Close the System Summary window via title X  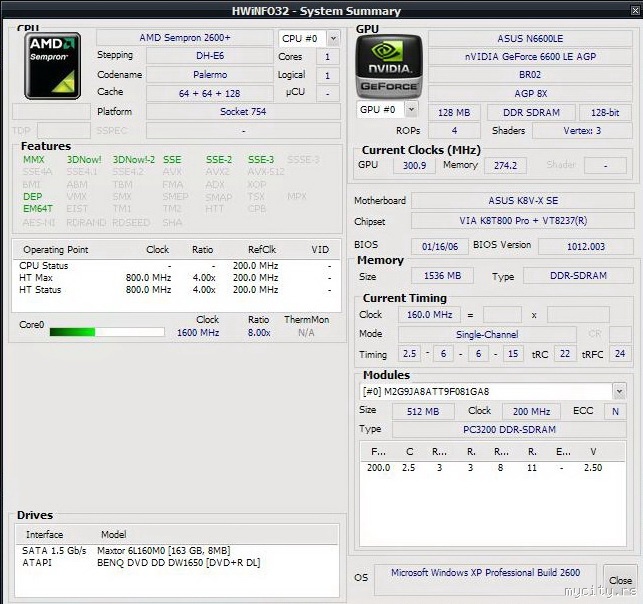click(x=635, y=11)
